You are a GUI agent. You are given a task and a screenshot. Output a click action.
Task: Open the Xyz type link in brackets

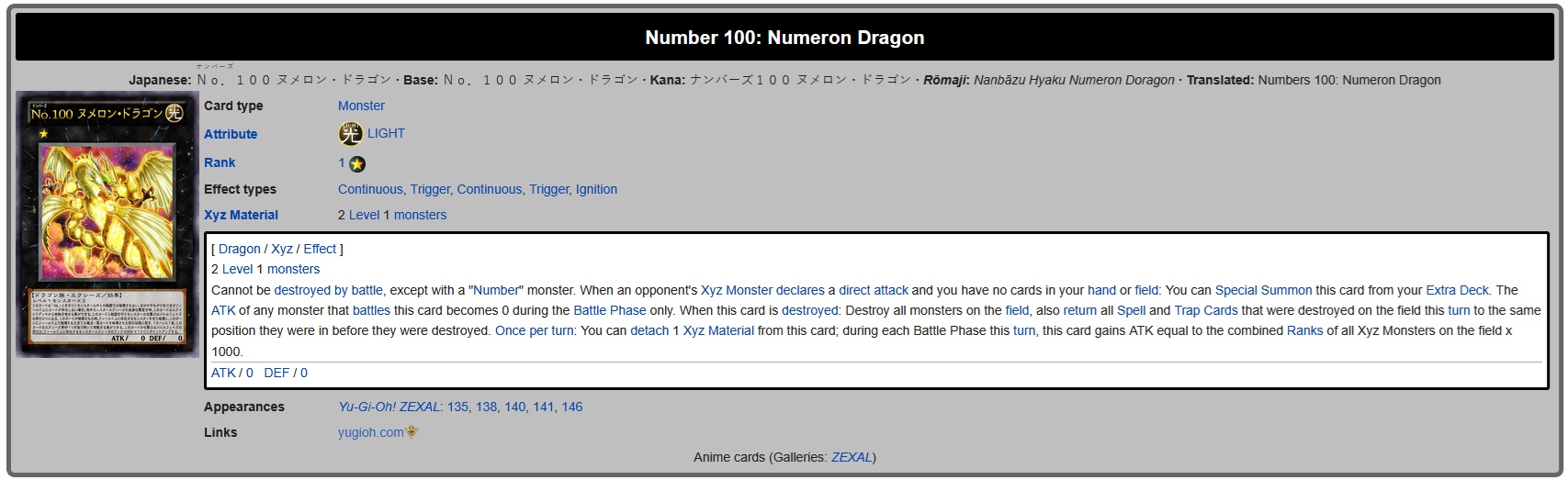(282, 249)
